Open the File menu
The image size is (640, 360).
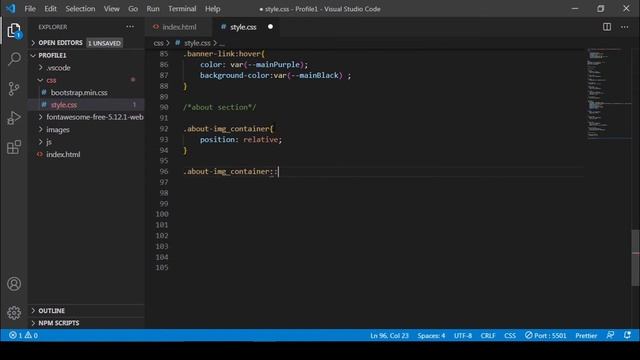click(30, 9)
